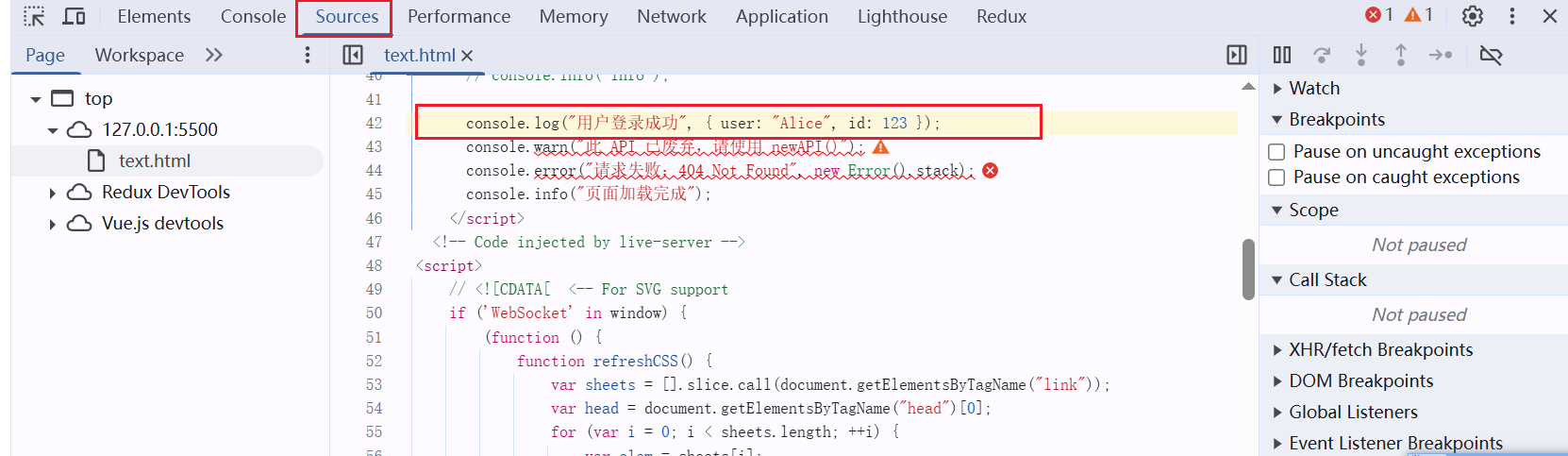Hide the debugger sidebar
1568x456 pixels.
1236,55
